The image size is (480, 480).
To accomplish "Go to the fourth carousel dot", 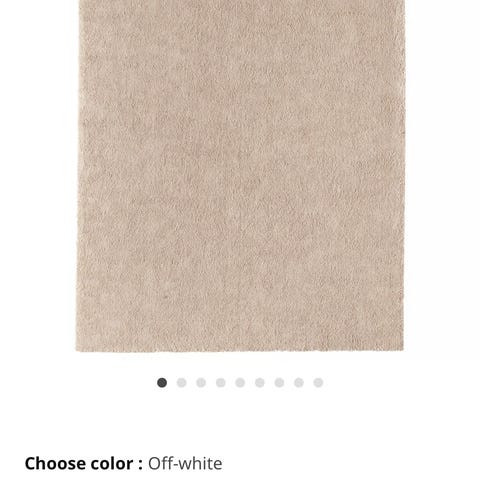I will pos(221,383).
